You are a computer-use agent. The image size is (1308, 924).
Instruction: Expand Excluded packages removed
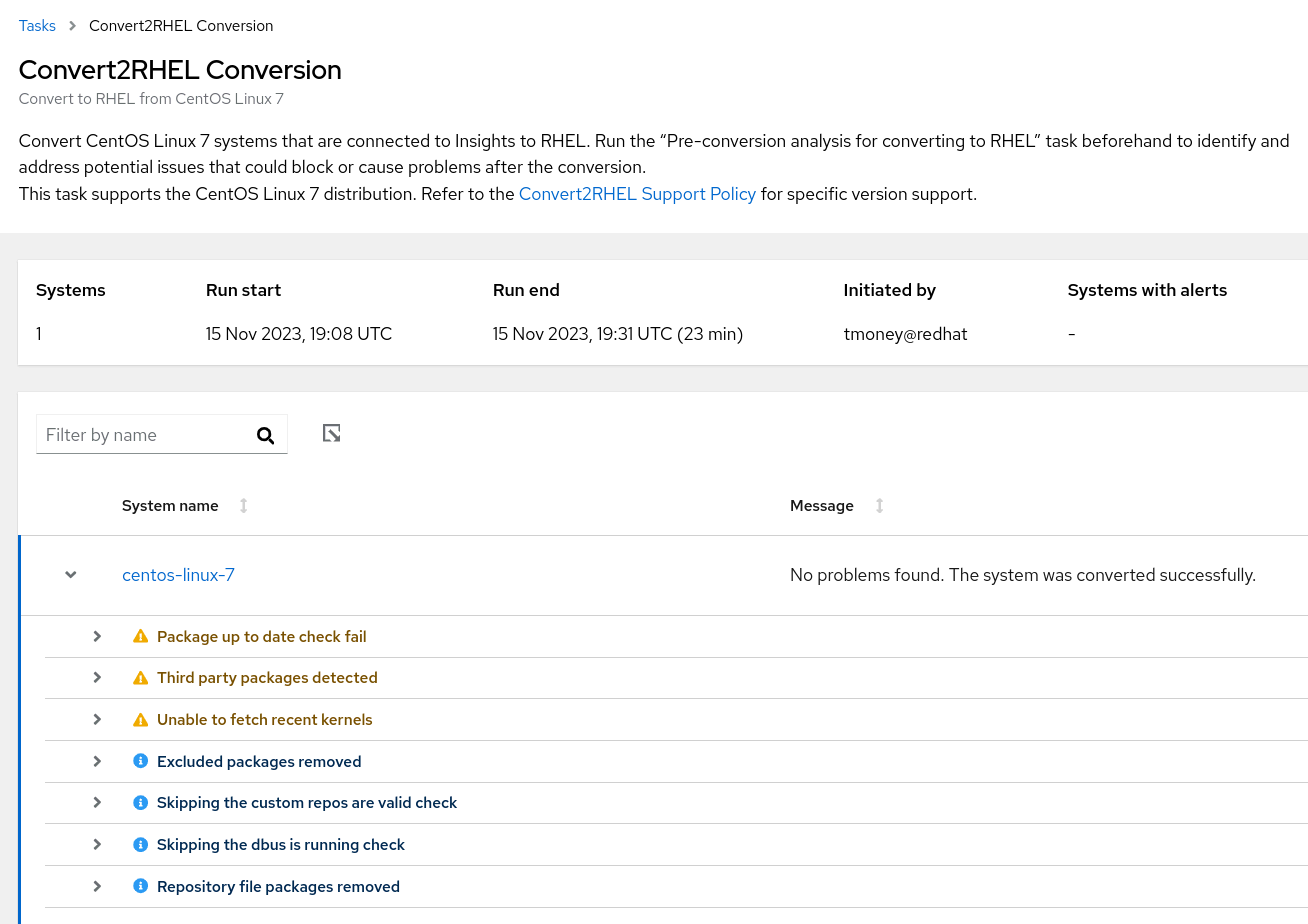97,761
